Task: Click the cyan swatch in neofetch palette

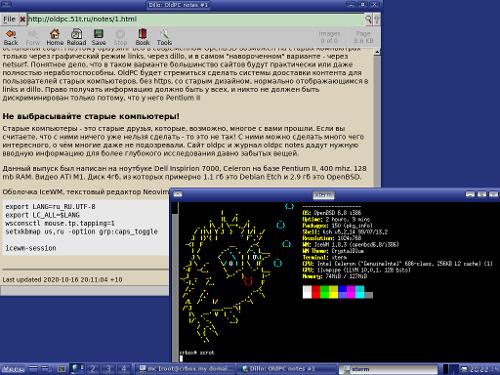Action: click(x=360, y=292)
